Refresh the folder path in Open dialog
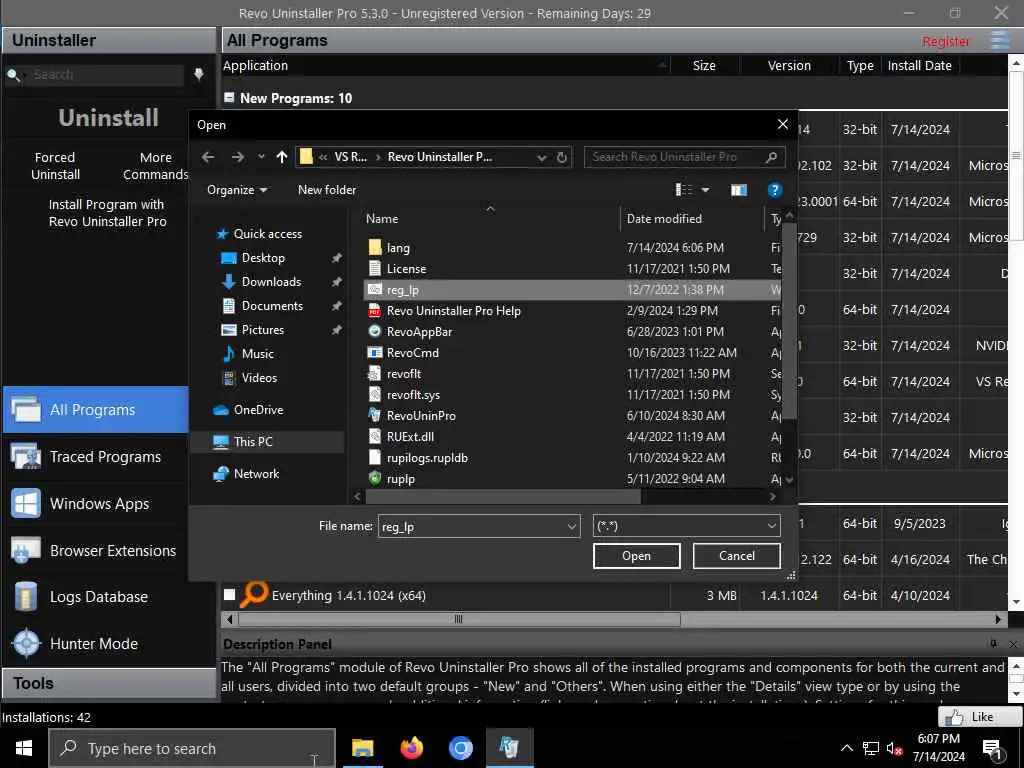This screenshot has height=768, width=1024. click(x=562, y=157)
